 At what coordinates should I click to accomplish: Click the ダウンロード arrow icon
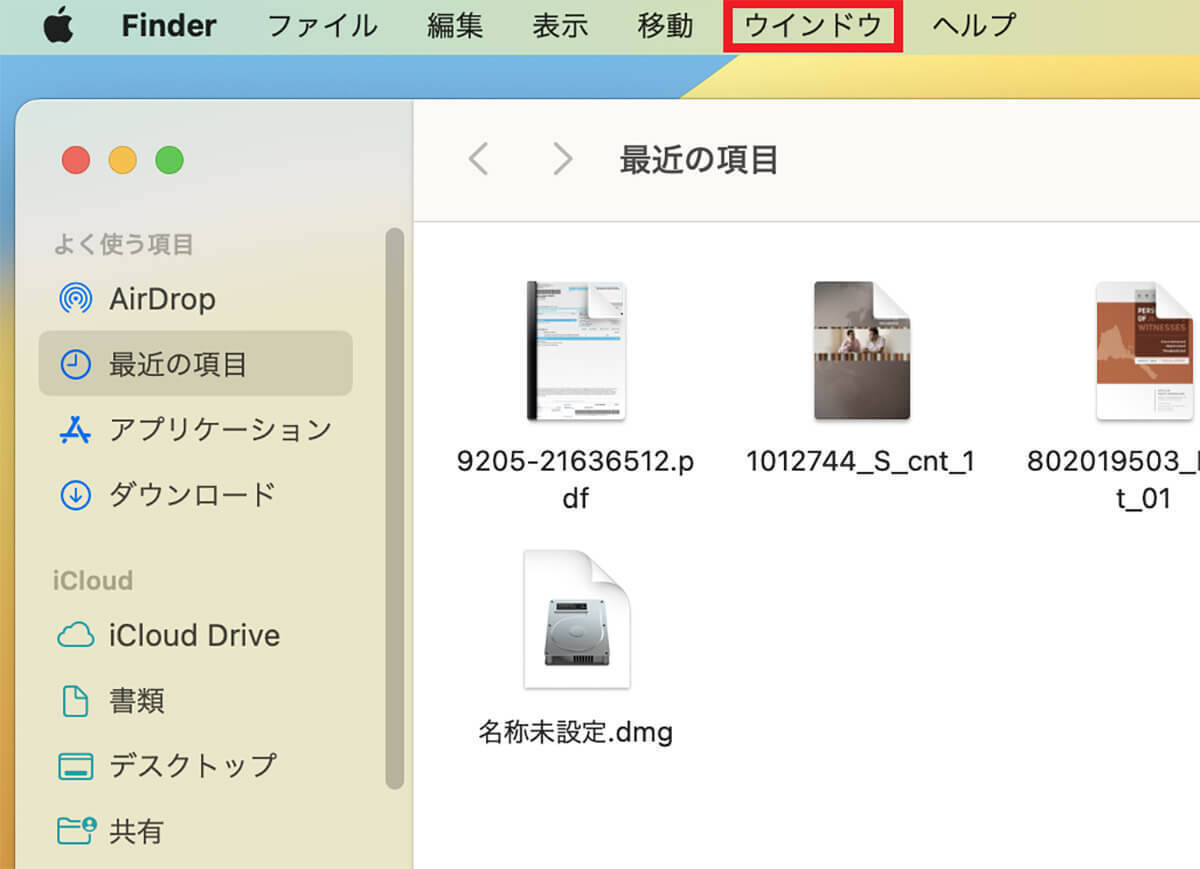(x=76, y=495)
